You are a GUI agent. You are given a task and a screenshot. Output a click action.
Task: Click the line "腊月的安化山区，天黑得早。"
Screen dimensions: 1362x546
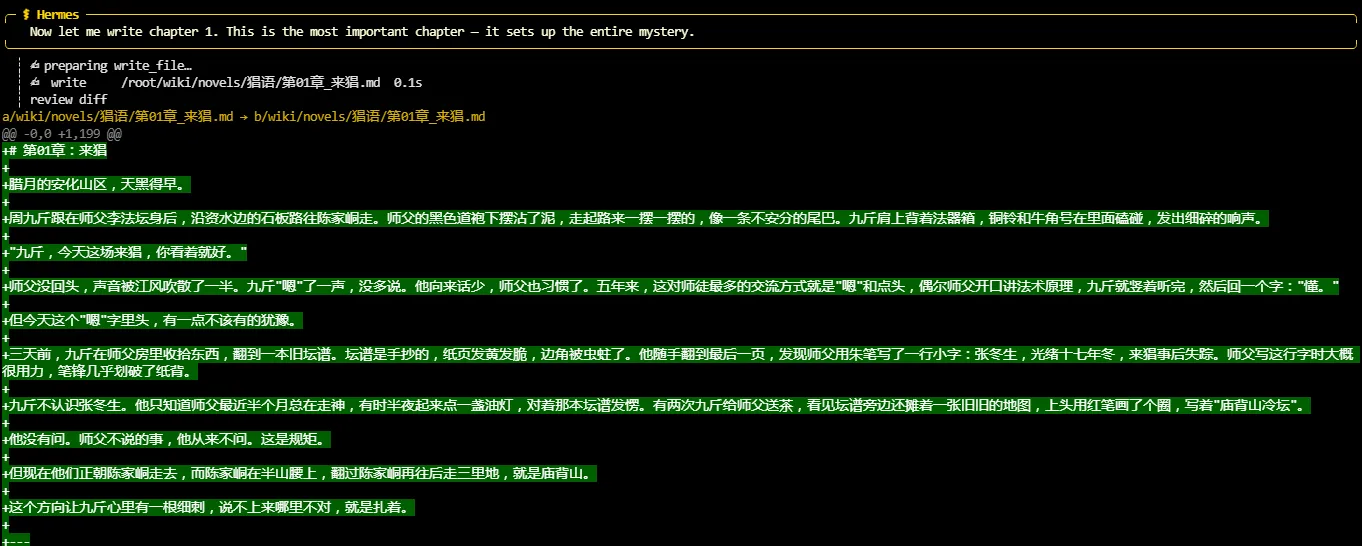pos(97,185)
